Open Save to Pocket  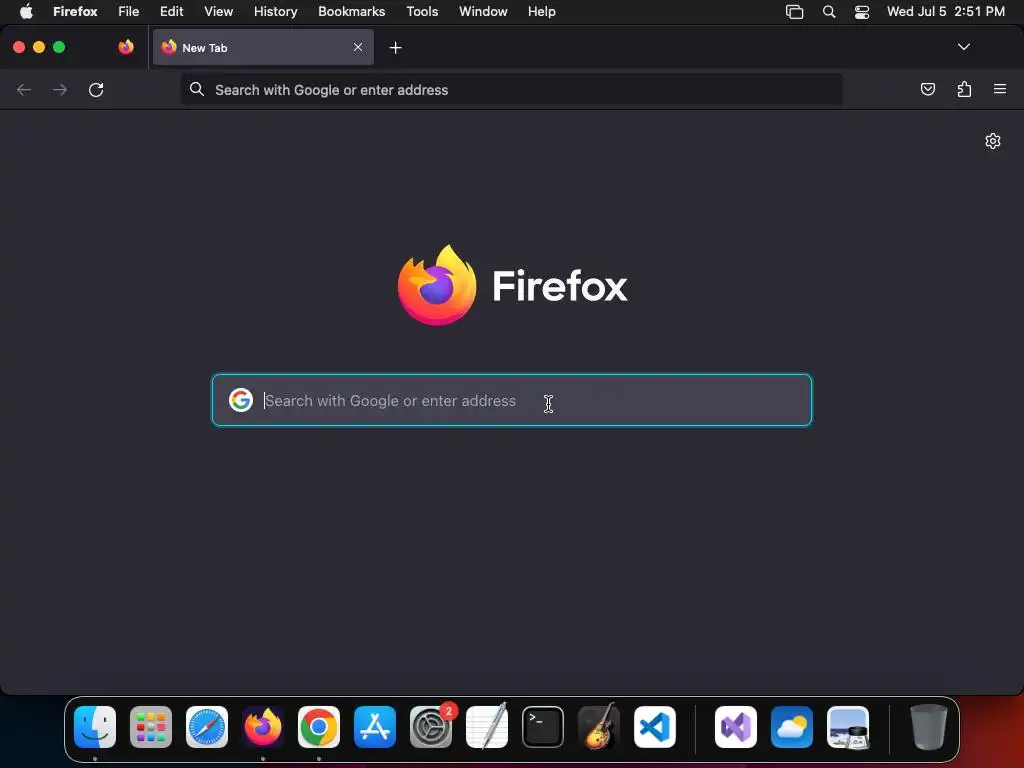click(927, 89)
